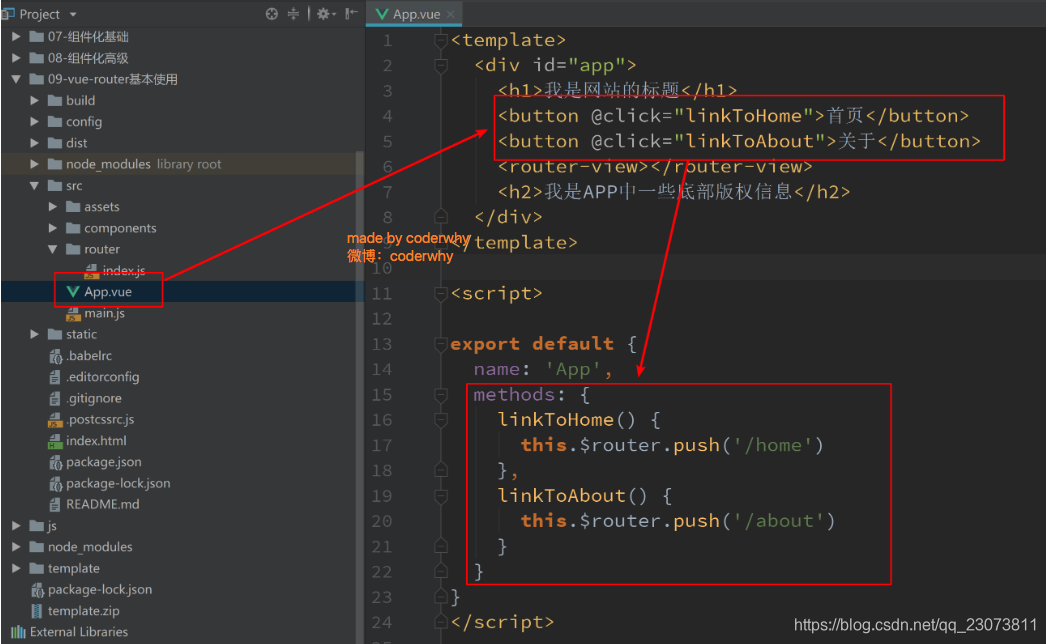This screenshot has width=1046, height=644.
Task: Click the README.md file icon
Action: click(55, 505)
